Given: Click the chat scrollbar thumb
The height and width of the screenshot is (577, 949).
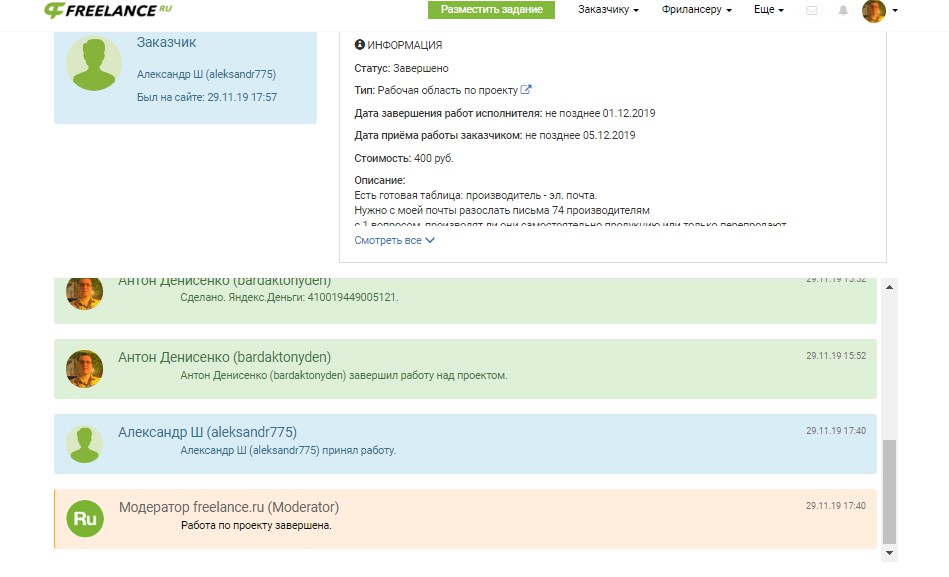Looking at the screenshot, I should (x=889, y=492).
